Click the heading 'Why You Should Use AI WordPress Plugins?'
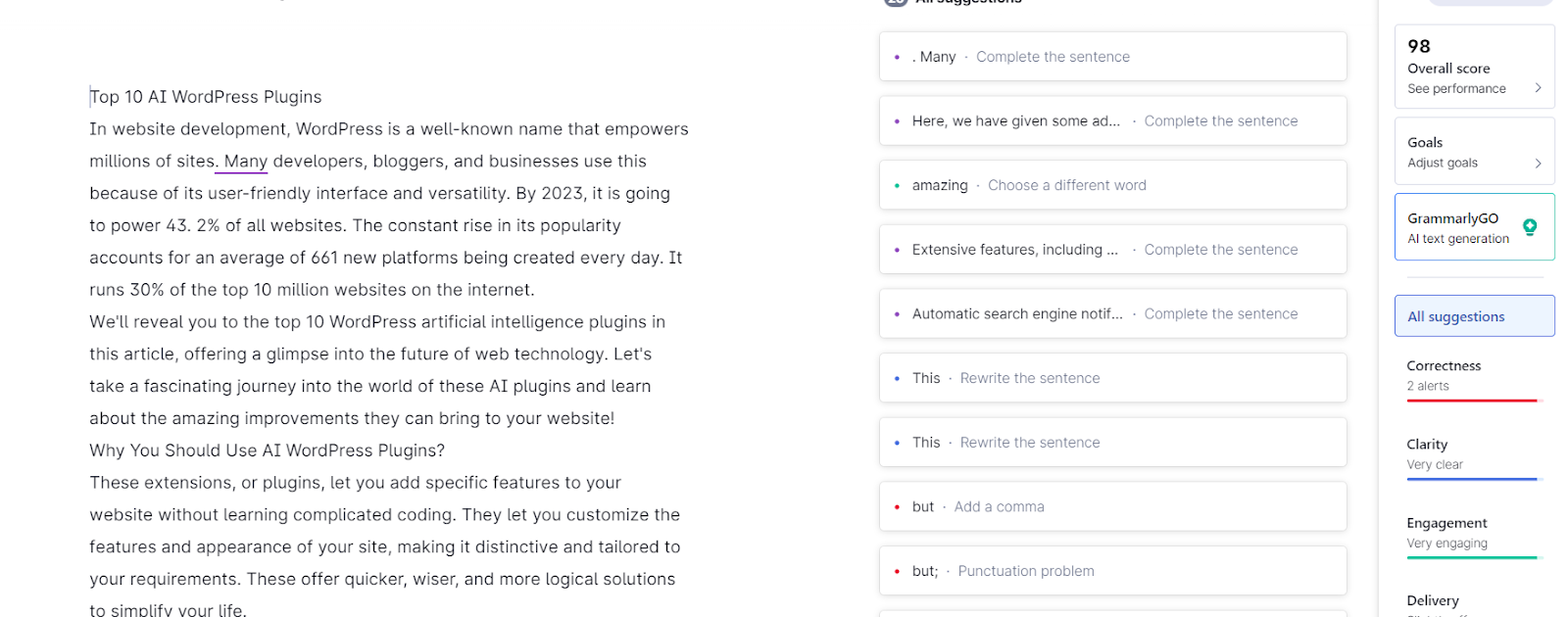The height and width of the screenshot is (617, 1568). tap(267, 451)
